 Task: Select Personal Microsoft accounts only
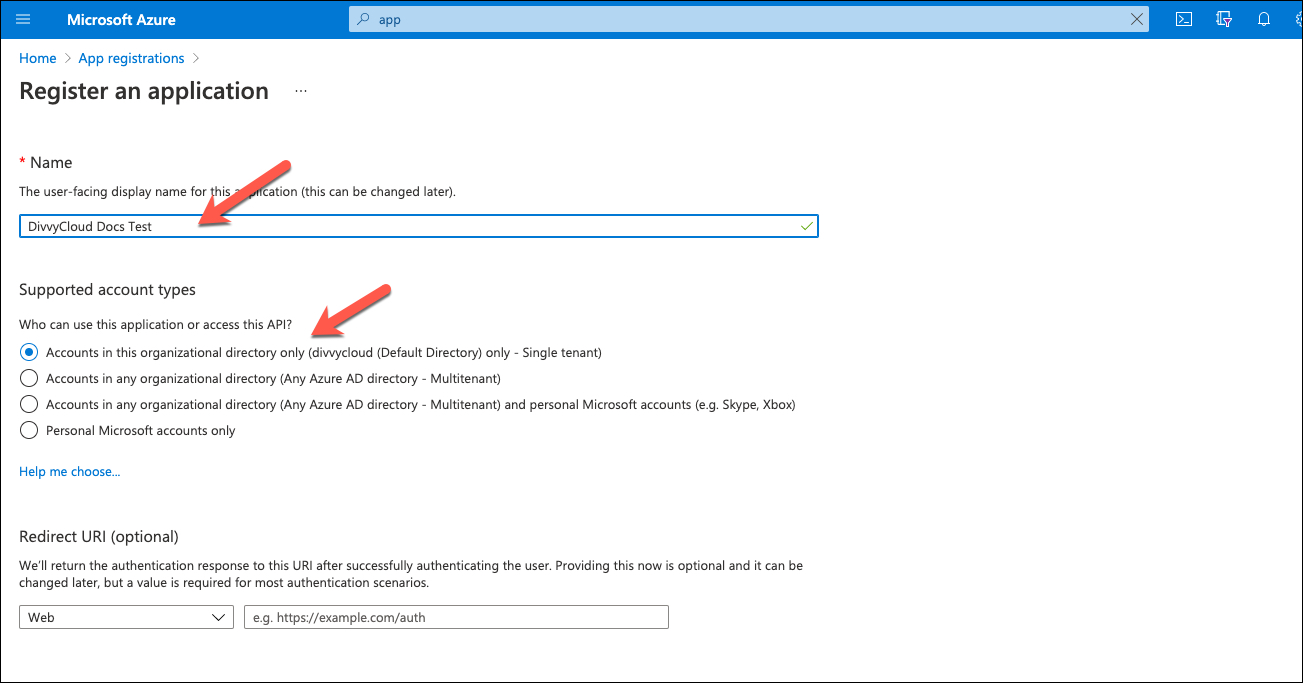coord(29,430)
